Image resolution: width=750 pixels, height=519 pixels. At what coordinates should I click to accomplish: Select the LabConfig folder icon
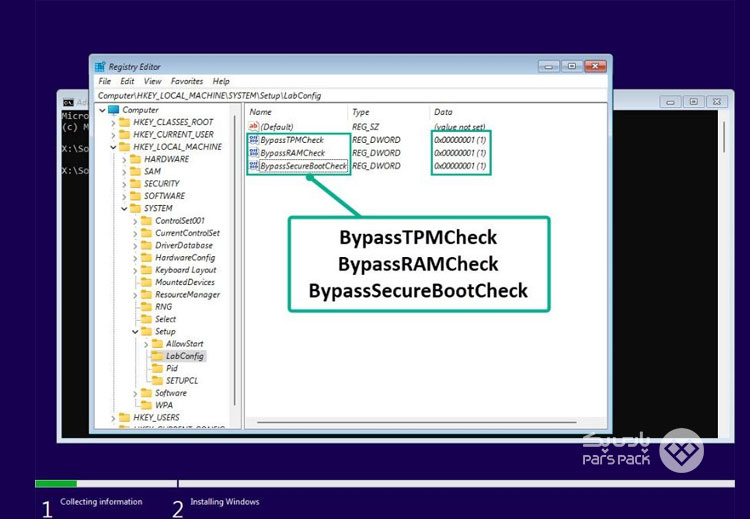(x=157, y=356)
